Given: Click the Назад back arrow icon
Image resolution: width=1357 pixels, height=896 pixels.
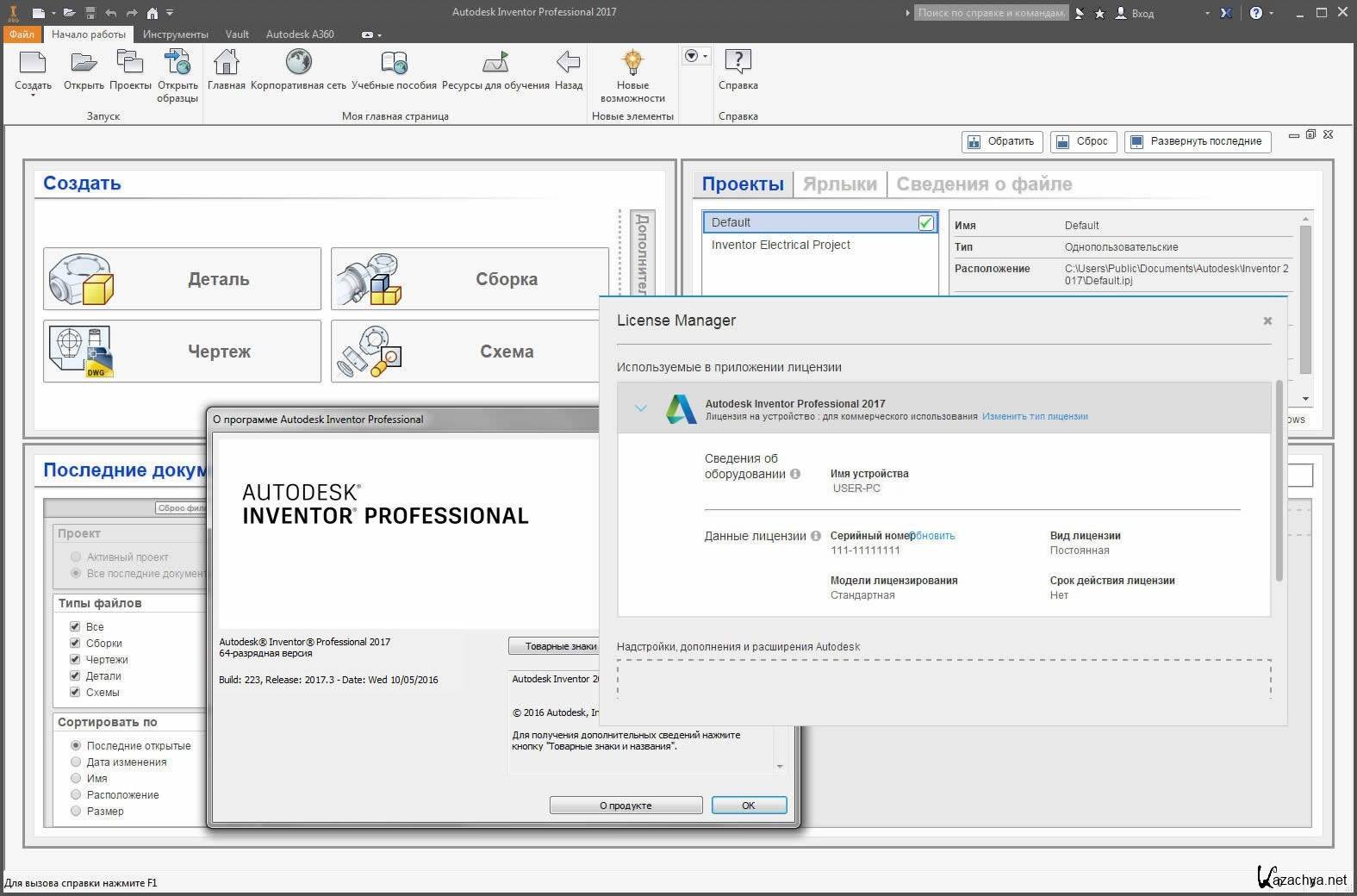Looking at the screenshot, I should (568, 62).
